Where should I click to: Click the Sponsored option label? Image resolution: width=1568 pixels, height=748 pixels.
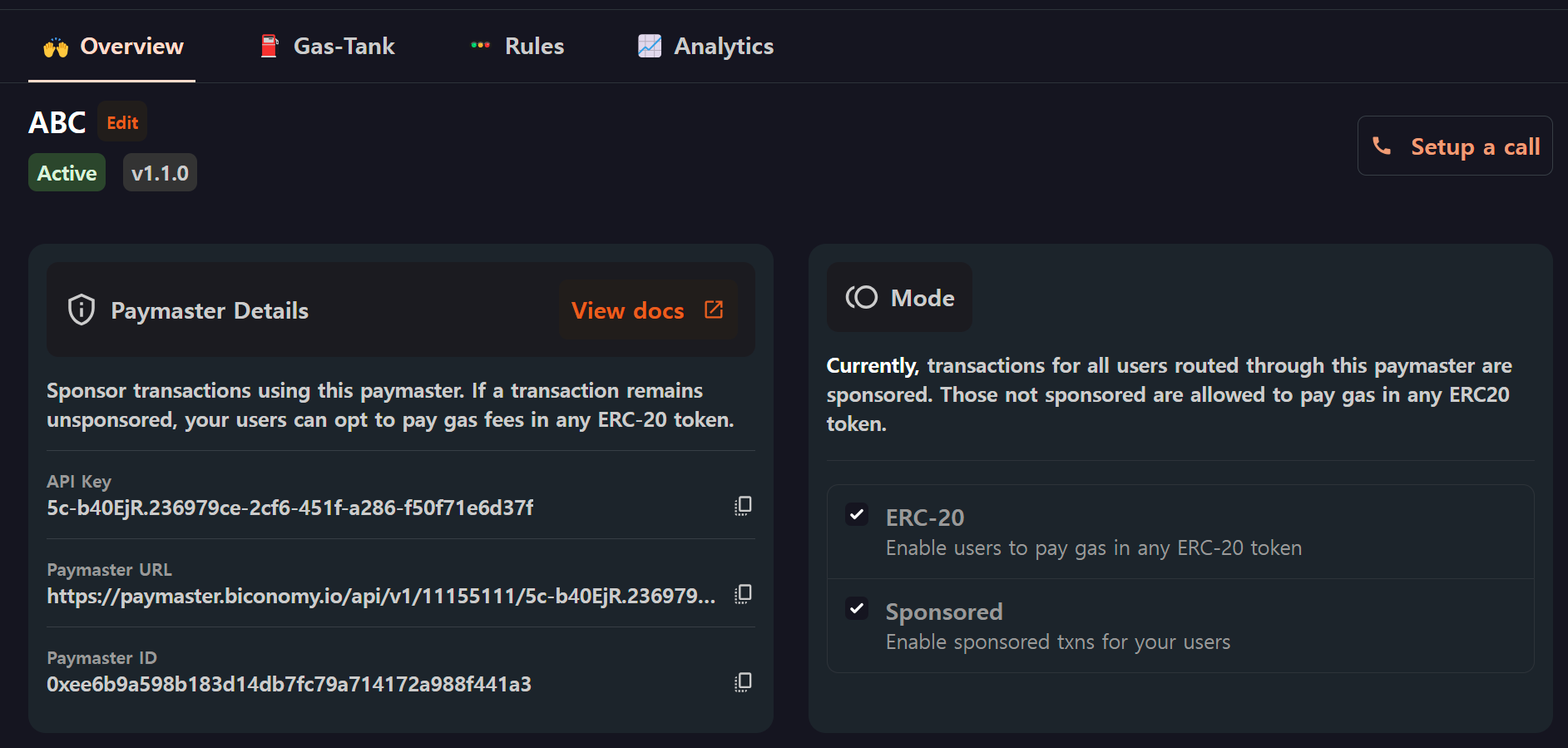pyautogui.click(x=944, y=612)
